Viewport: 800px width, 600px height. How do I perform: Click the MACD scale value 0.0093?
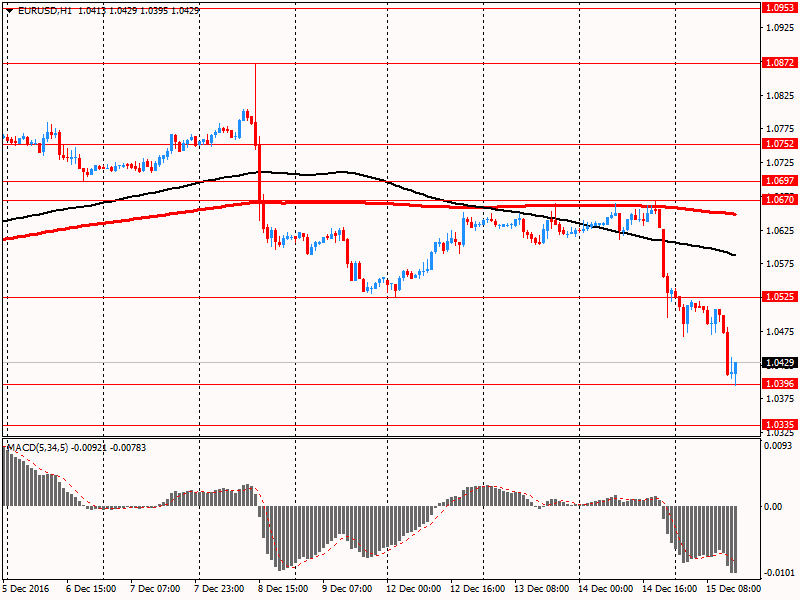pos(778,445)
